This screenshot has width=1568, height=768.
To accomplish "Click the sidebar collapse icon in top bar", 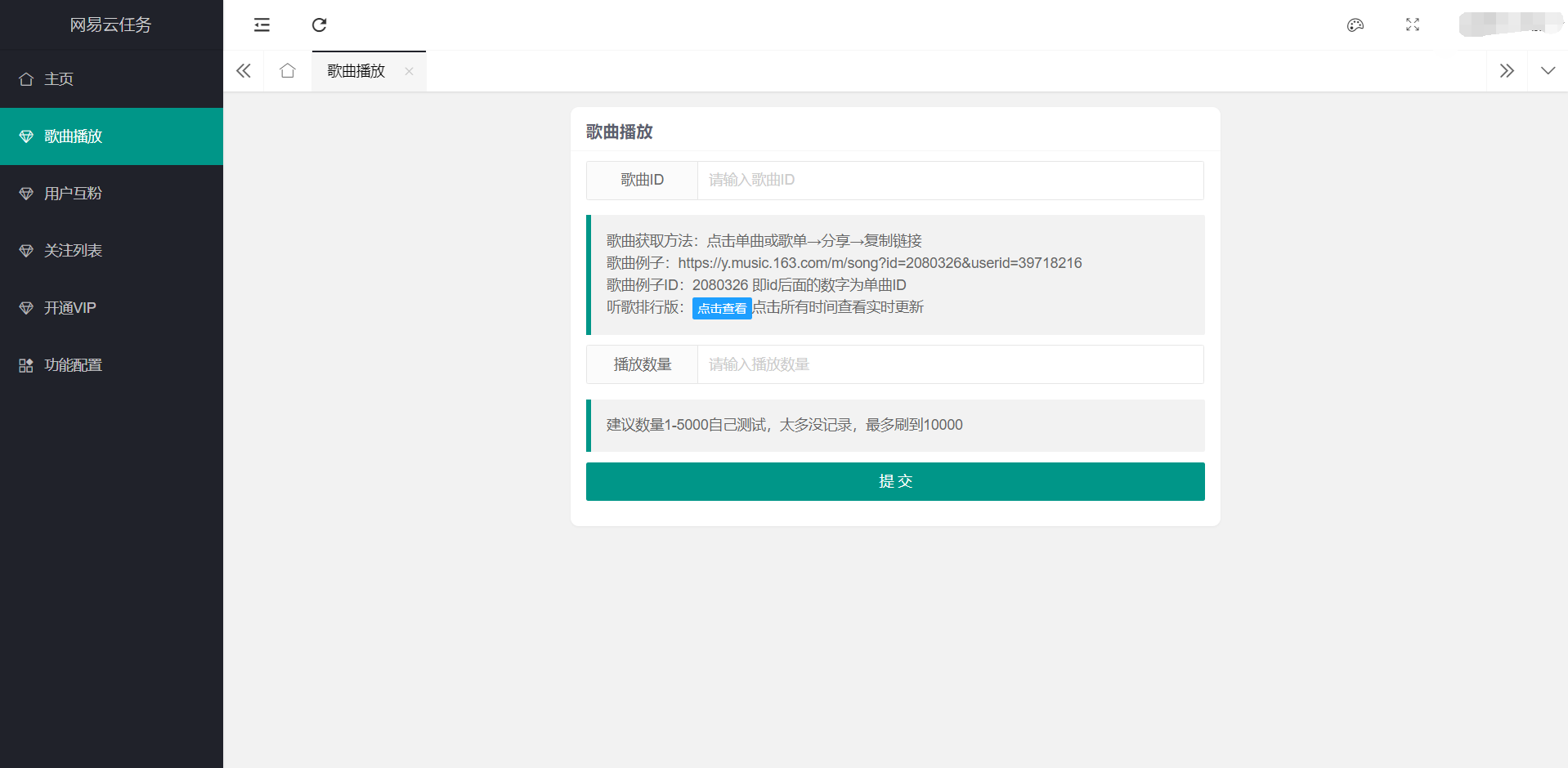I will pos(261,25).
